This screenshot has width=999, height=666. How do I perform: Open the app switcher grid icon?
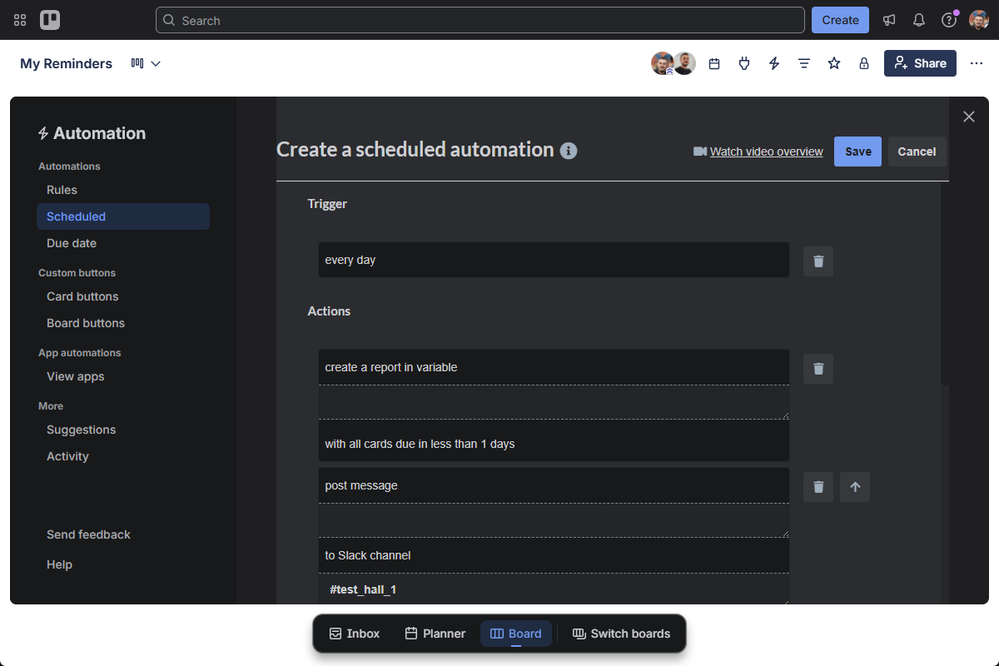point(20,20)
